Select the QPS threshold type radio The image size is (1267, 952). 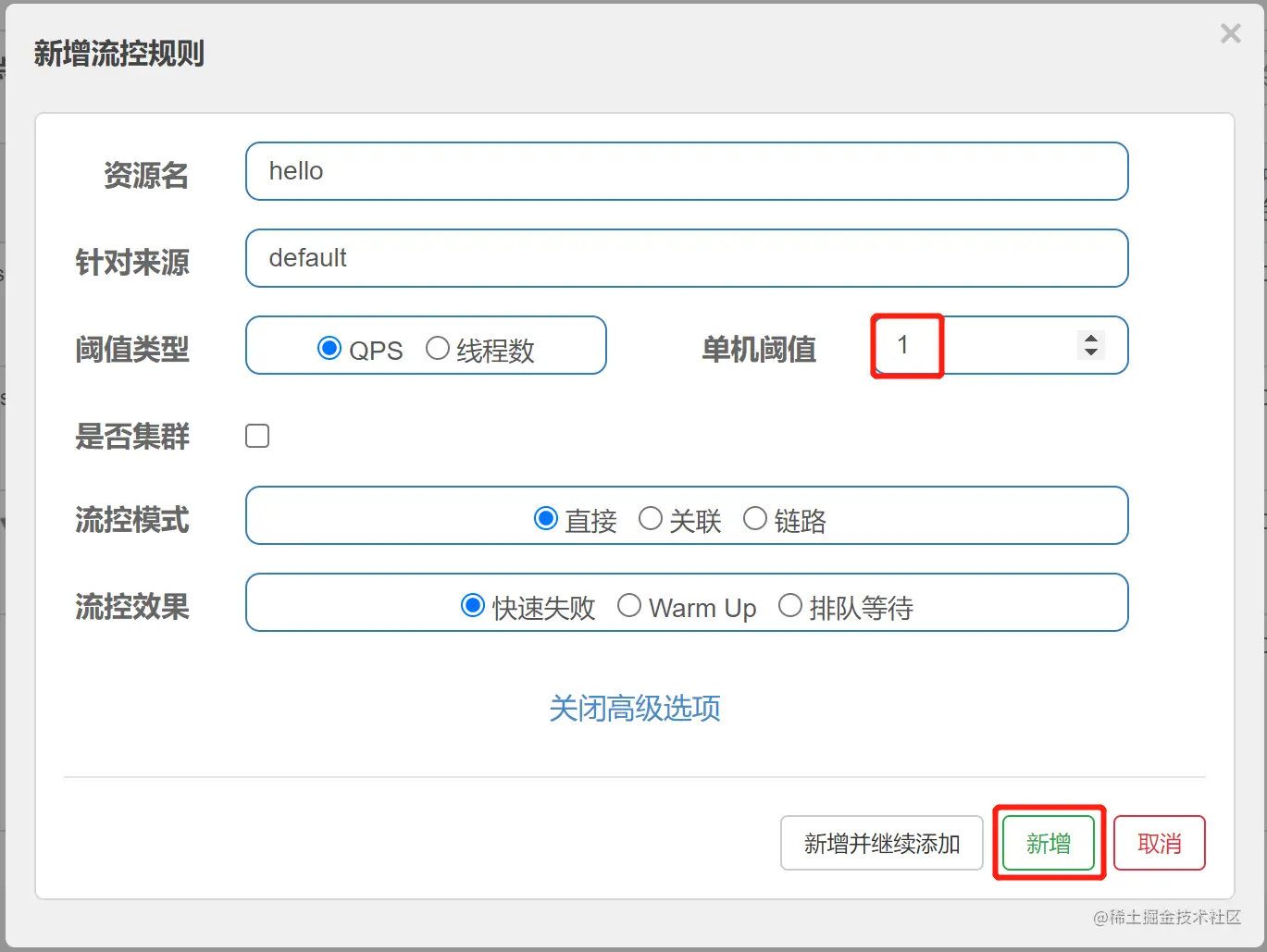(x=329, y=349)
